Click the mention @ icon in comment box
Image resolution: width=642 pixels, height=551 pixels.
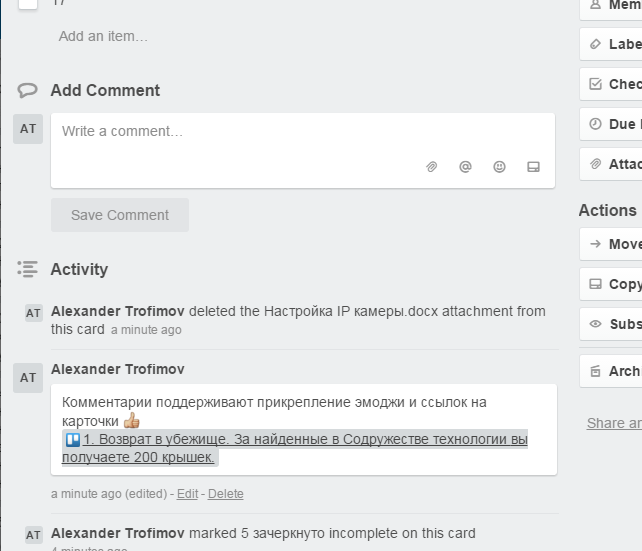465,167
